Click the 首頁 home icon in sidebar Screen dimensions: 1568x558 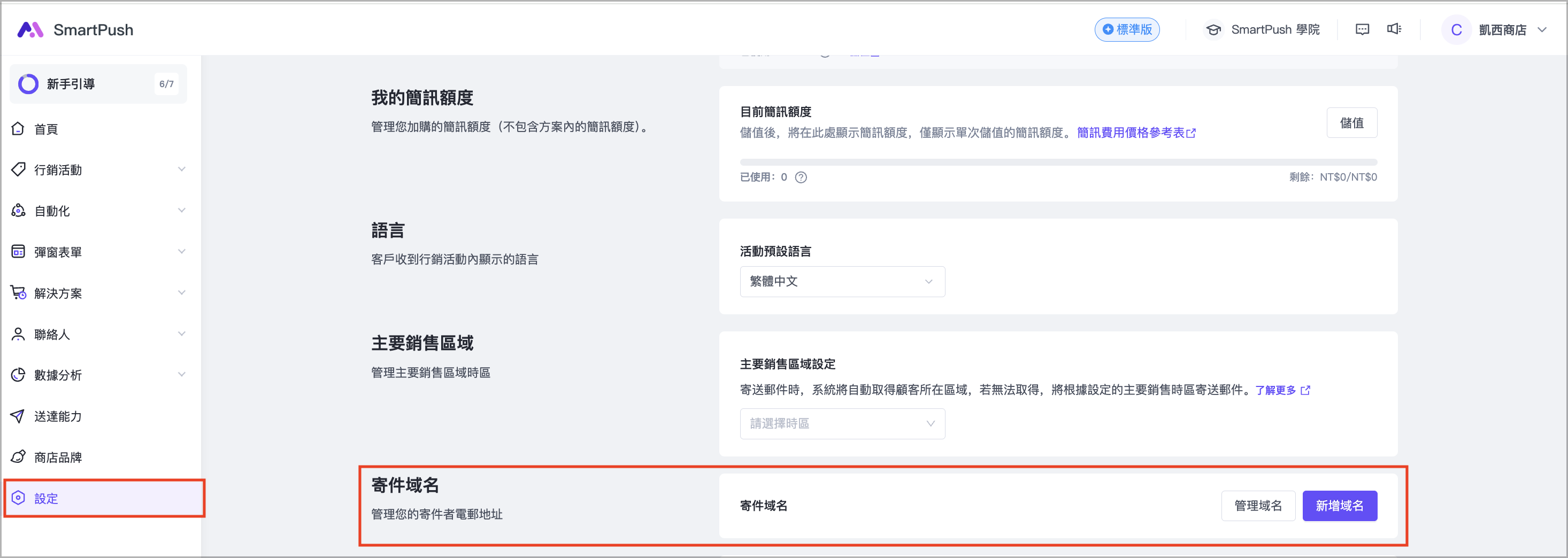(x=18, y=129)
